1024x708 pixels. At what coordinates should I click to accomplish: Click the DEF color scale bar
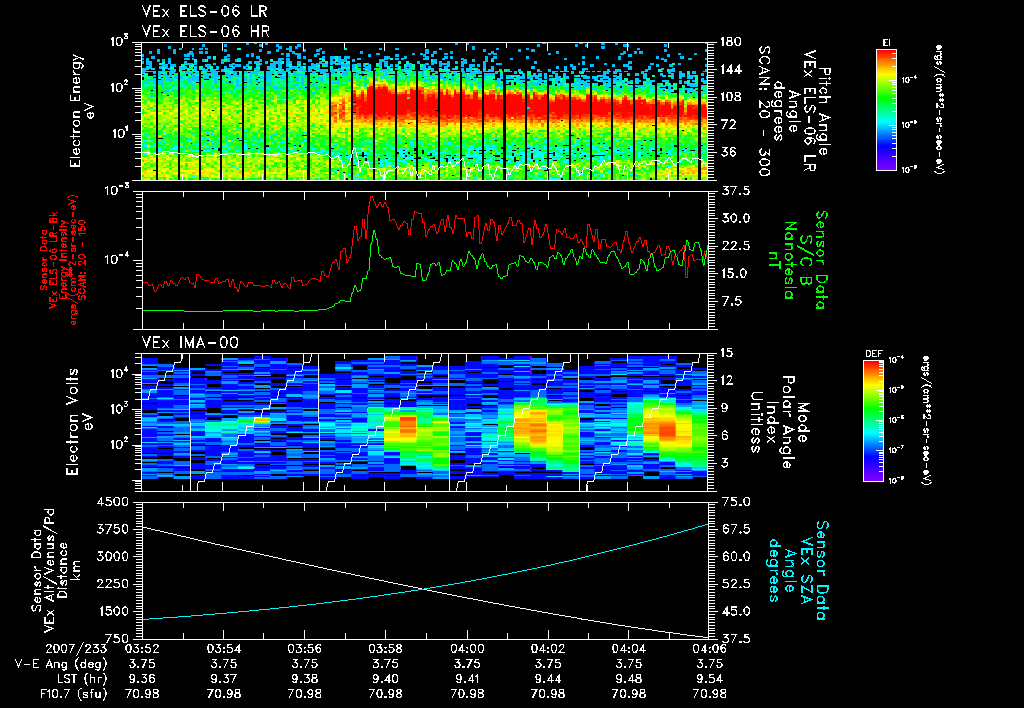pyautogui.click(x=873, y=421)
